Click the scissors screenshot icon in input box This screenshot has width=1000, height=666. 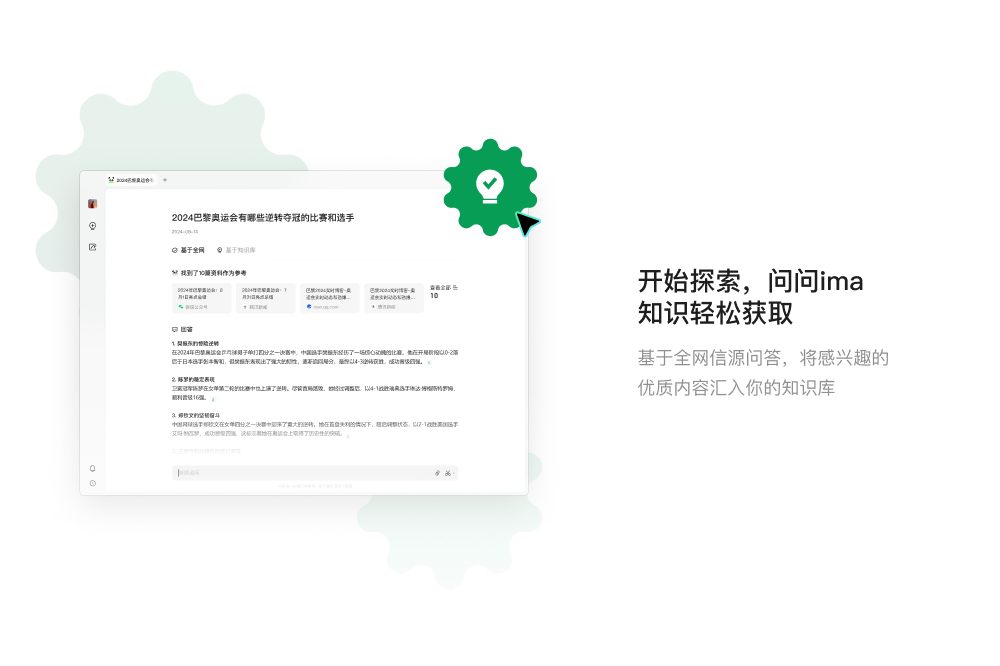449,473
